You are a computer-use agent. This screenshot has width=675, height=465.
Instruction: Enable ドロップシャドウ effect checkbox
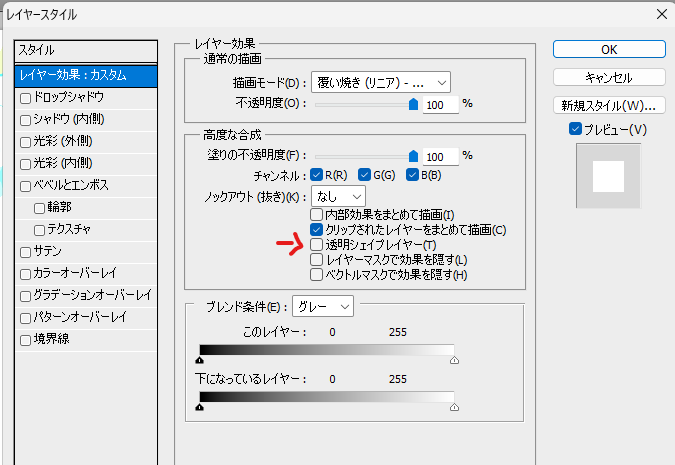(26, 98)
